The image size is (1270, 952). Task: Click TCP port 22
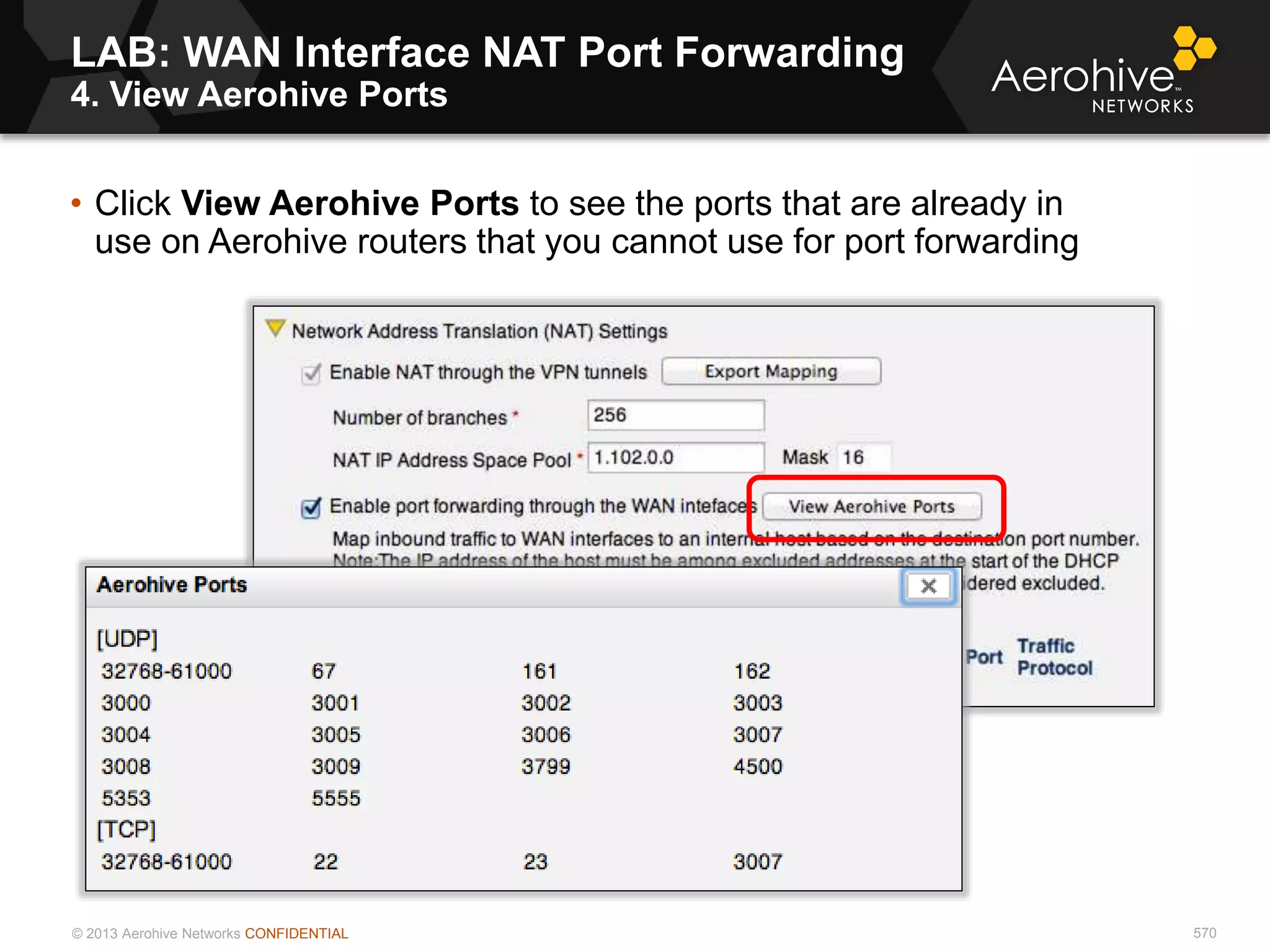[x=326, y=861]
